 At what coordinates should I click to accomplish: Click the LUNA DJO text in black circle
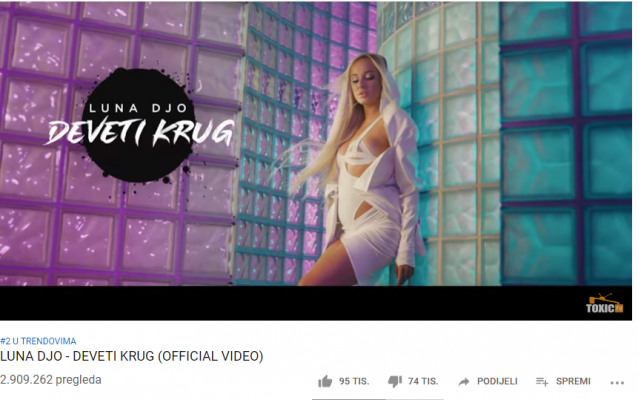138,108
